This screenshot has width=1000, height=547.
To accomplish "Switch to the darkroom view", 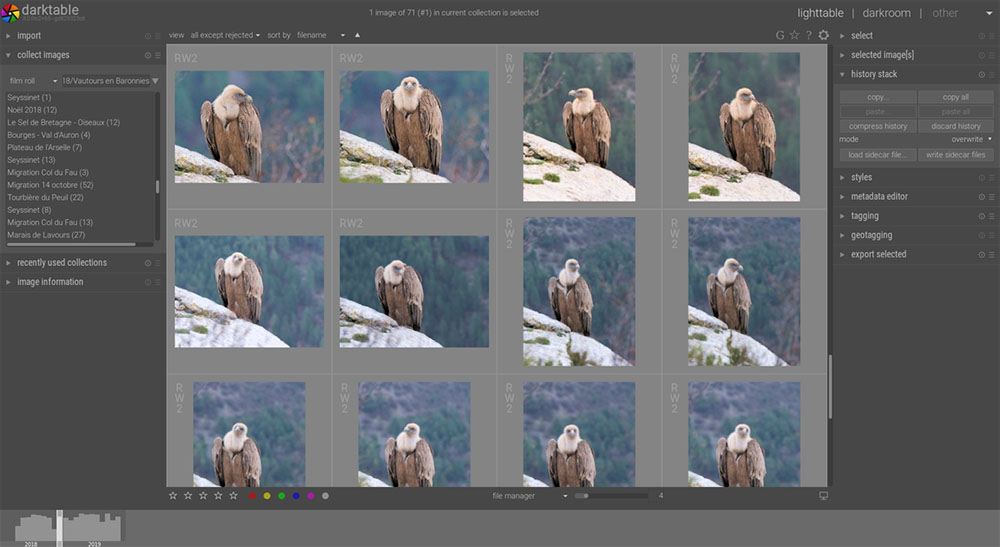I will (886, 13).
